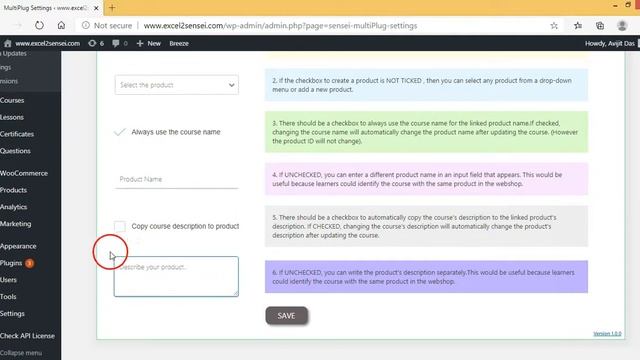Open the Version 1.0.0 link
The height and width of the screenshot is (360, 640).
pos(607,333)
